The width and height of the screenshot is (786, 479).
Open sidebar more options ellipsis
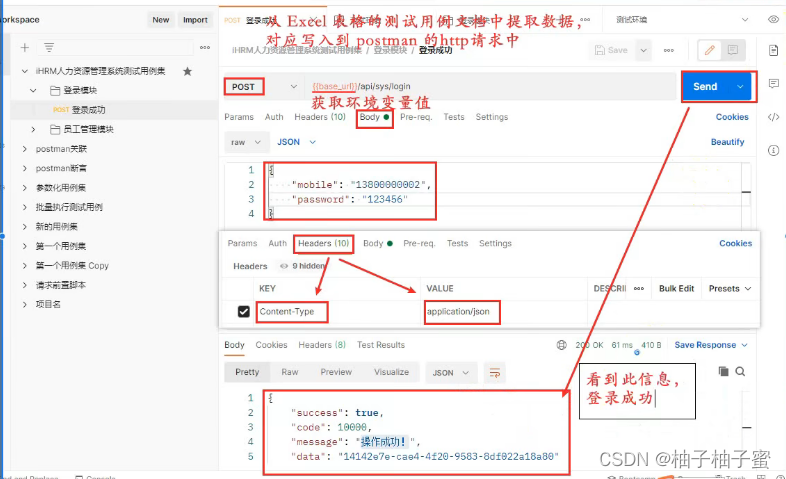205,48
